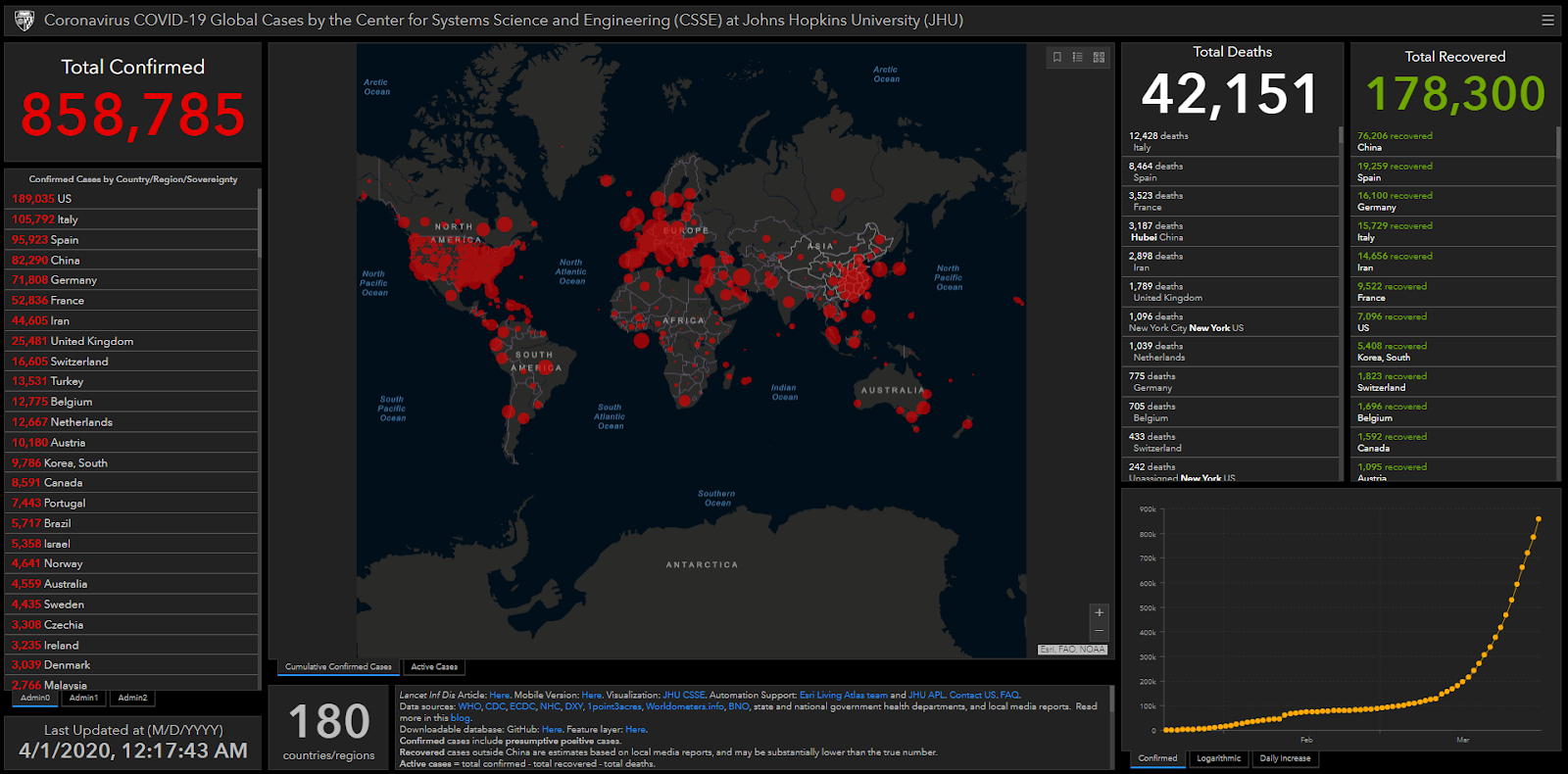The height and width of the screenshot is (774, 1568).
Task: Open the BNO data source link
Action: pyautogui.click(x=739, y=706)
